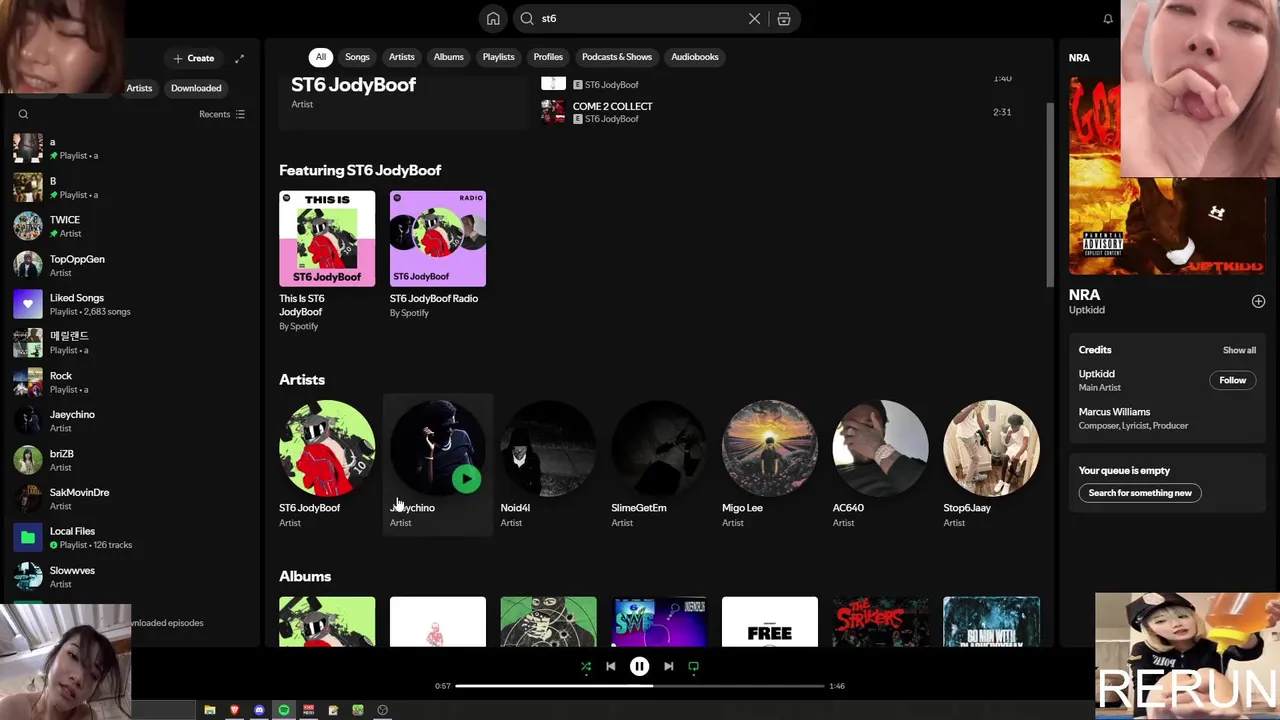This screenshot has height=720, width=1280.
Task: Filter library by Downloaded chip
Action: click(x=196, y=88)
